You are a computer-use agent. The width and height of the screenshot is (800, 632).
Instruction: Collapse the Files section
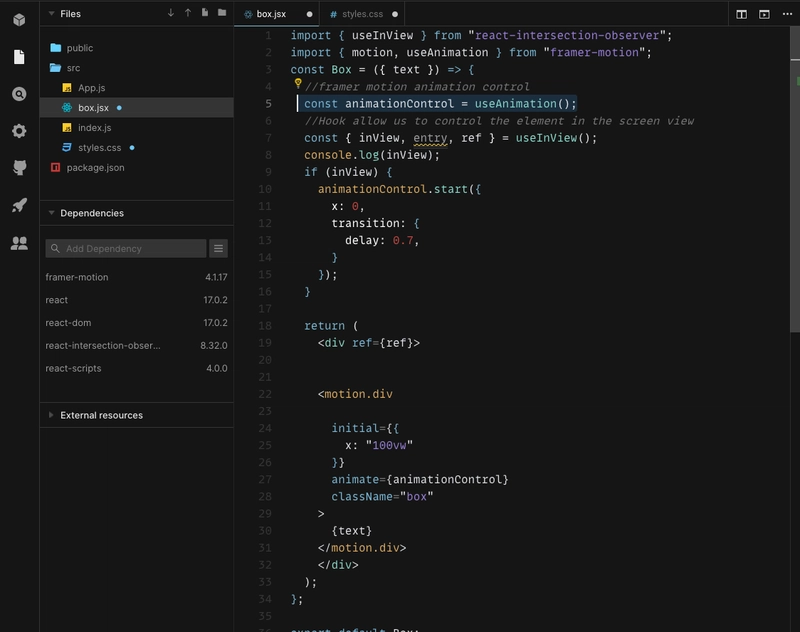(51, 13)
